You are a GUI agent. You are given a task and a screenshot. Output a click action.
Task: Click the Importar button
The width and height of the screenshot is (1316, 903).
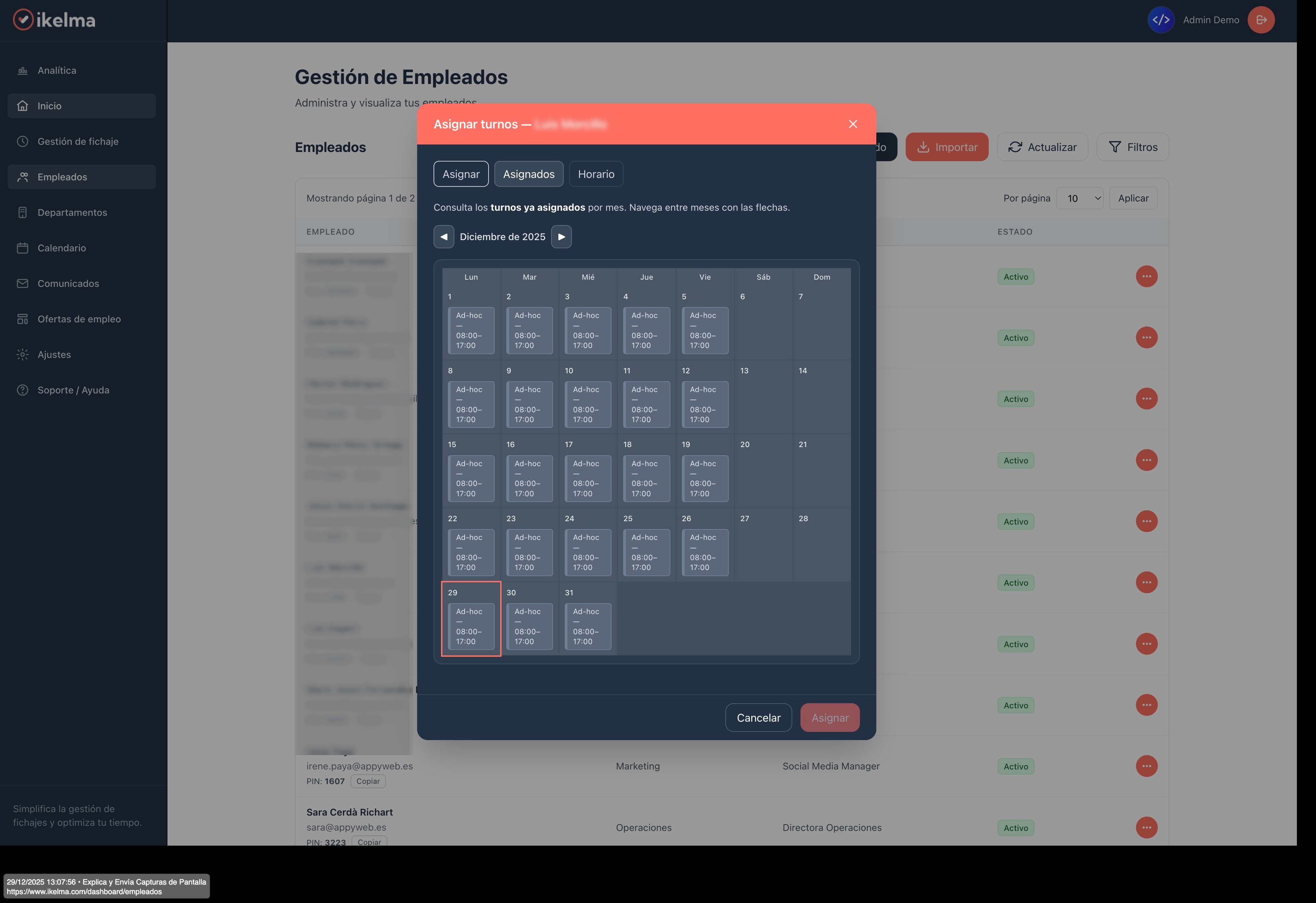pos(946,147)
